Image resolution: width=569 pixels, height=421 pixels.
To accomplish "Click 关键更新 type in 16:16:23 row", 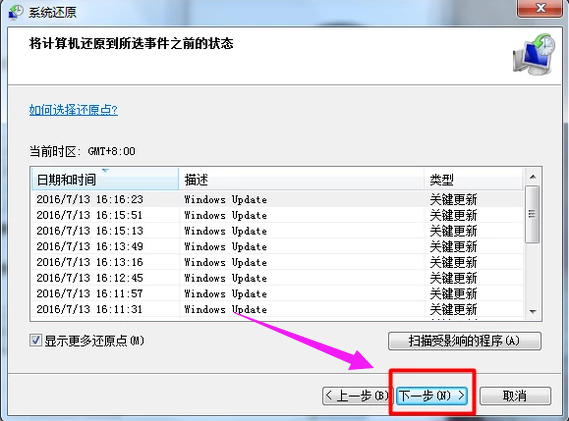I will tap(453, 199).
